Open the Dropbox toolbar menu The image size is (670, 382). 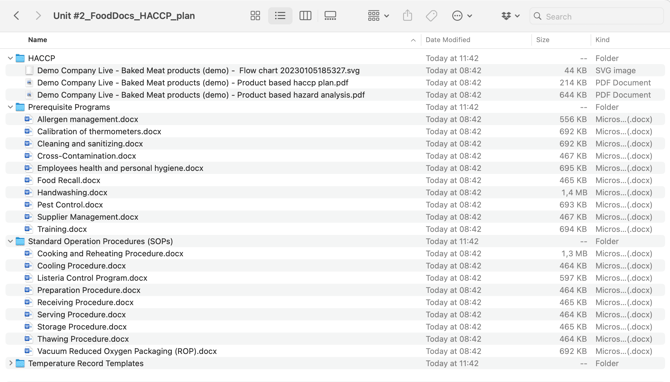[x=510, y=16]
